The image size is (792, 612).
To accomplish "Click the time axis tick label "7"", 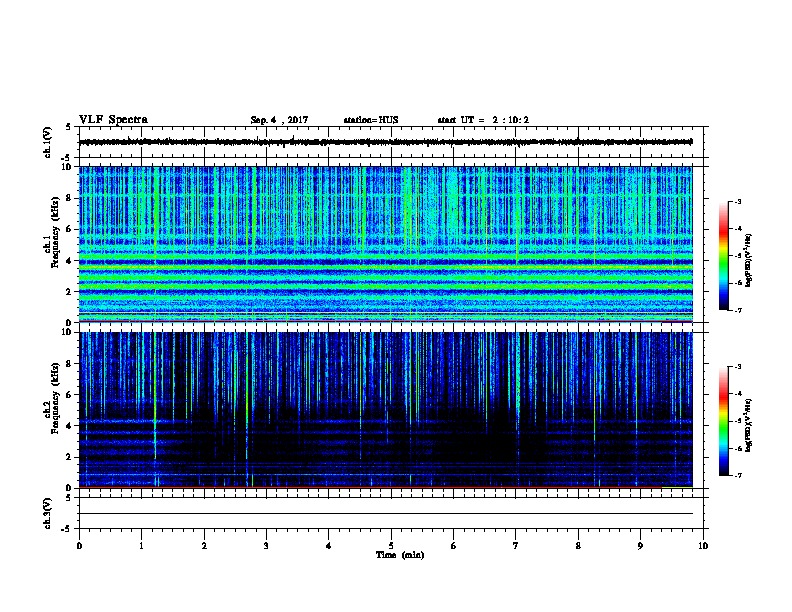I will pos(516,545).
